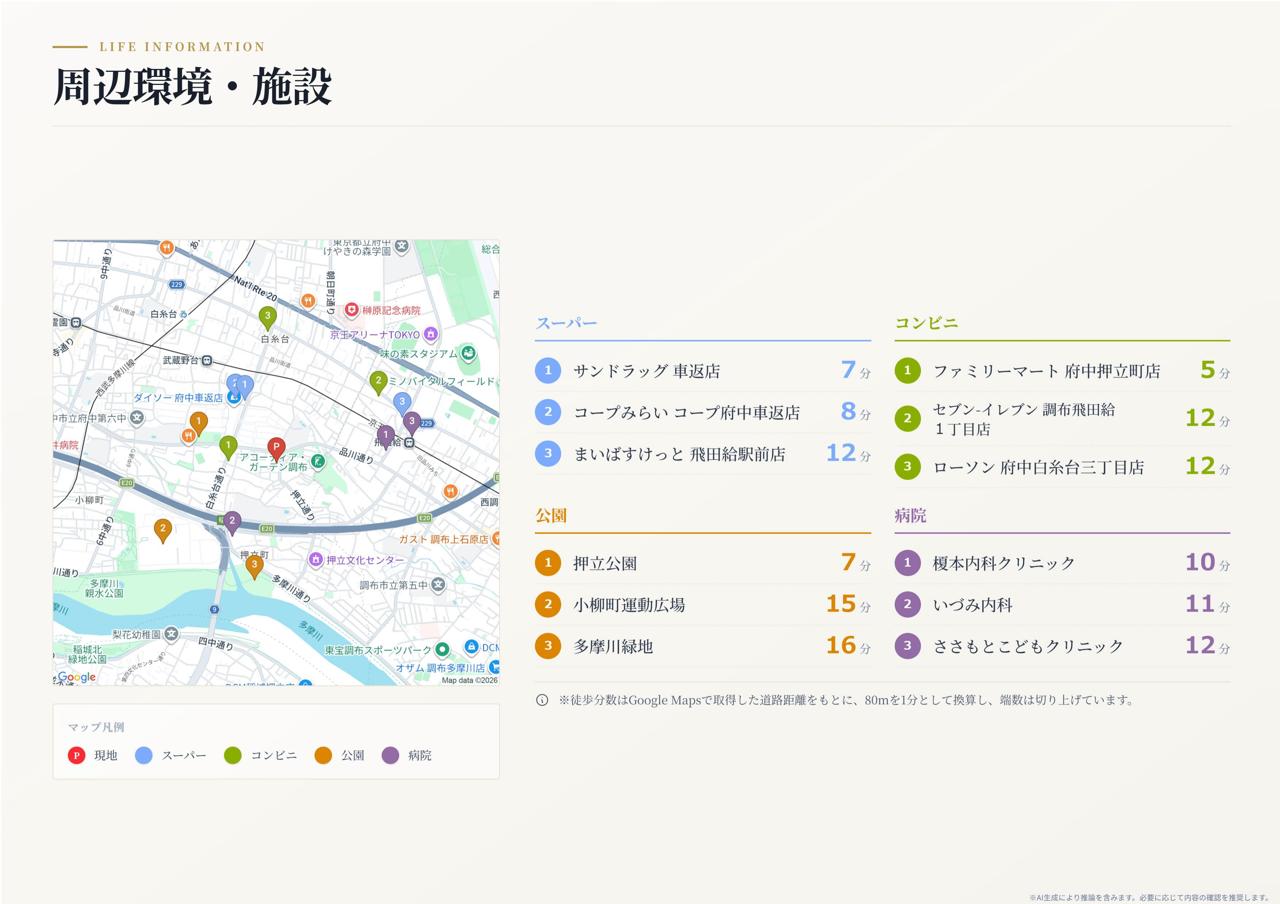Select blue supermarket pin 3 on the map

[x=402, y=403]
